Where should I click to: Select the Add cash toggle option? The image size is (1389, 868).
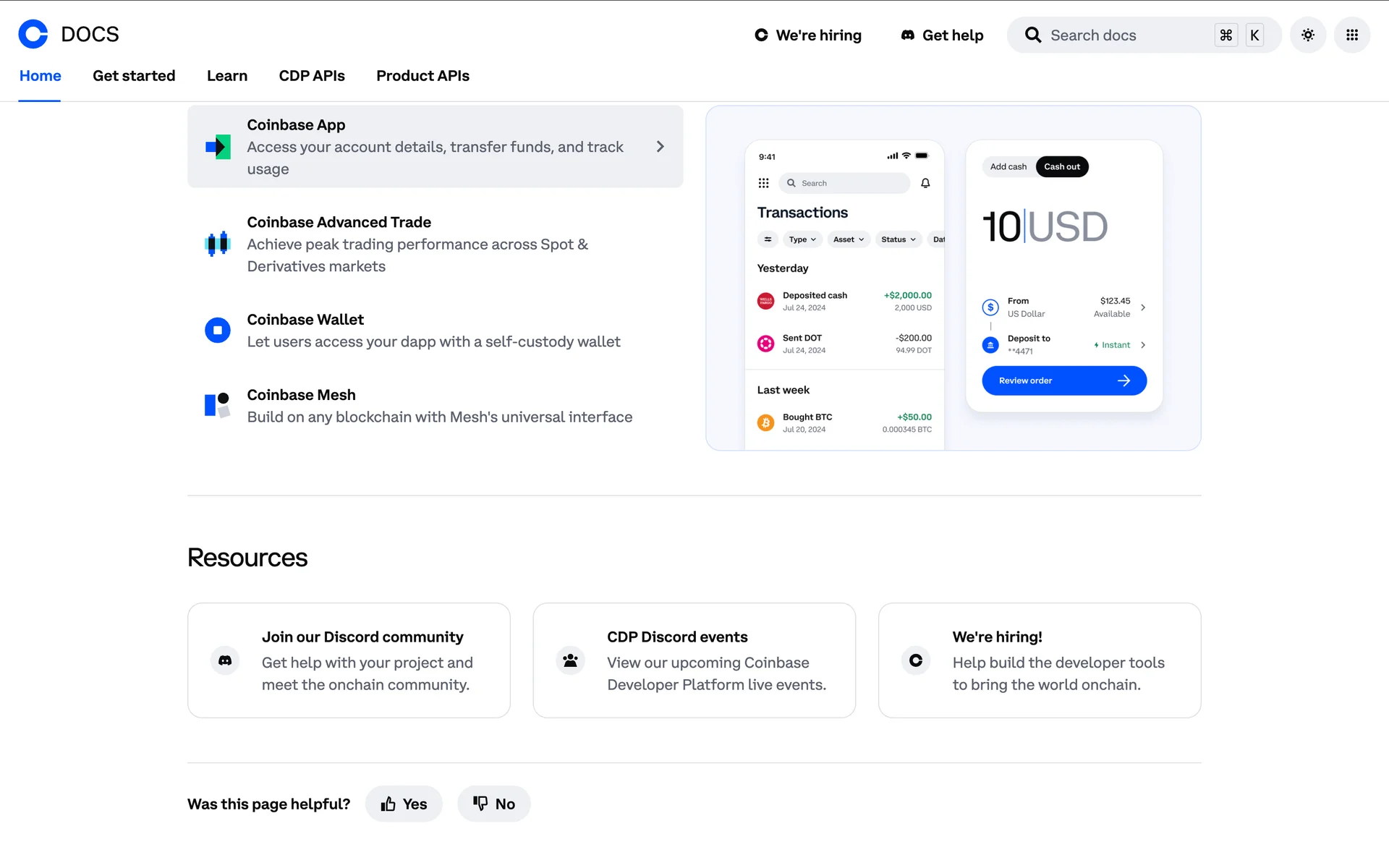coord(1008,166)
